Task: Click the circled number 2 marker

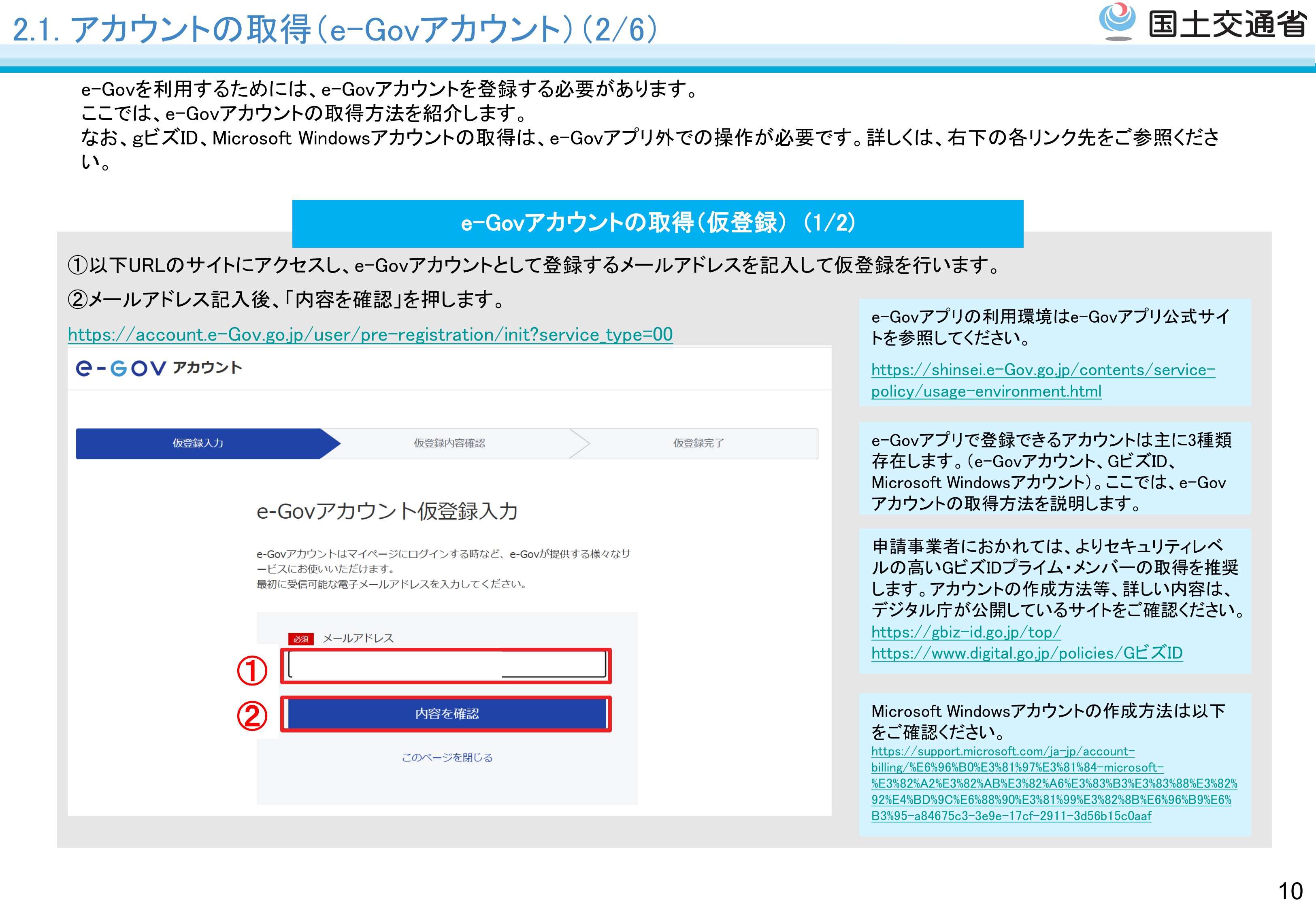Action: click(252, 716)
